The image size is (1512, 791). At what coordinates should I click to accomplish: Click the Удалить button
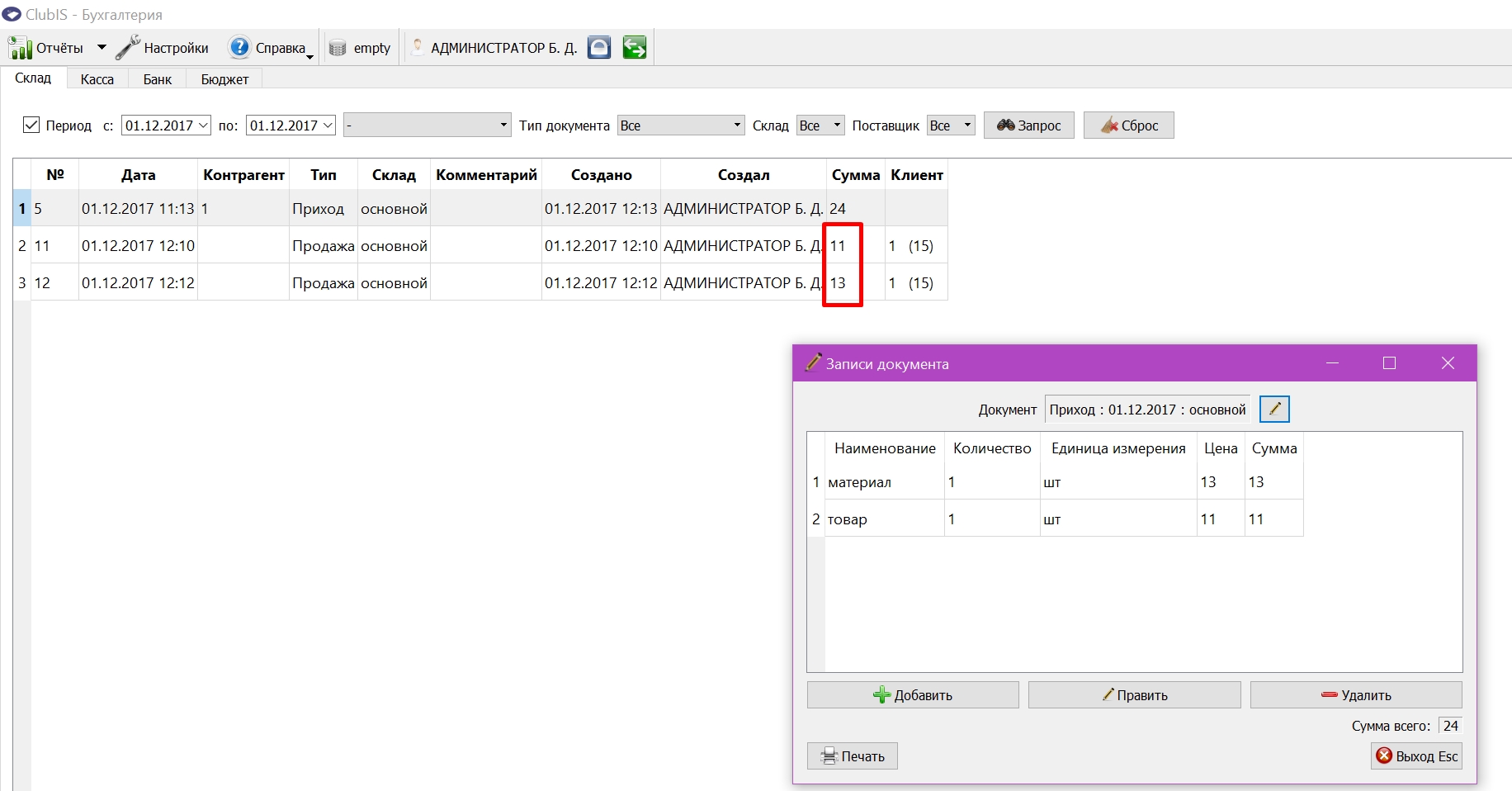1356,695
